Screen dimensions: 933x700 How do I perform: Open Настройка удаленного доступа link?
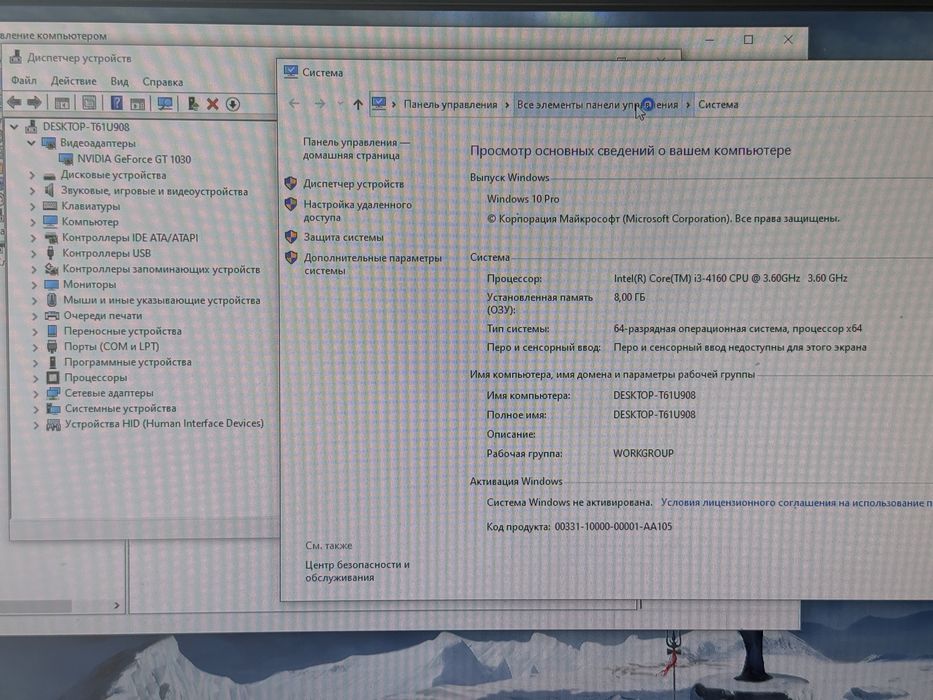click(357, 211)
